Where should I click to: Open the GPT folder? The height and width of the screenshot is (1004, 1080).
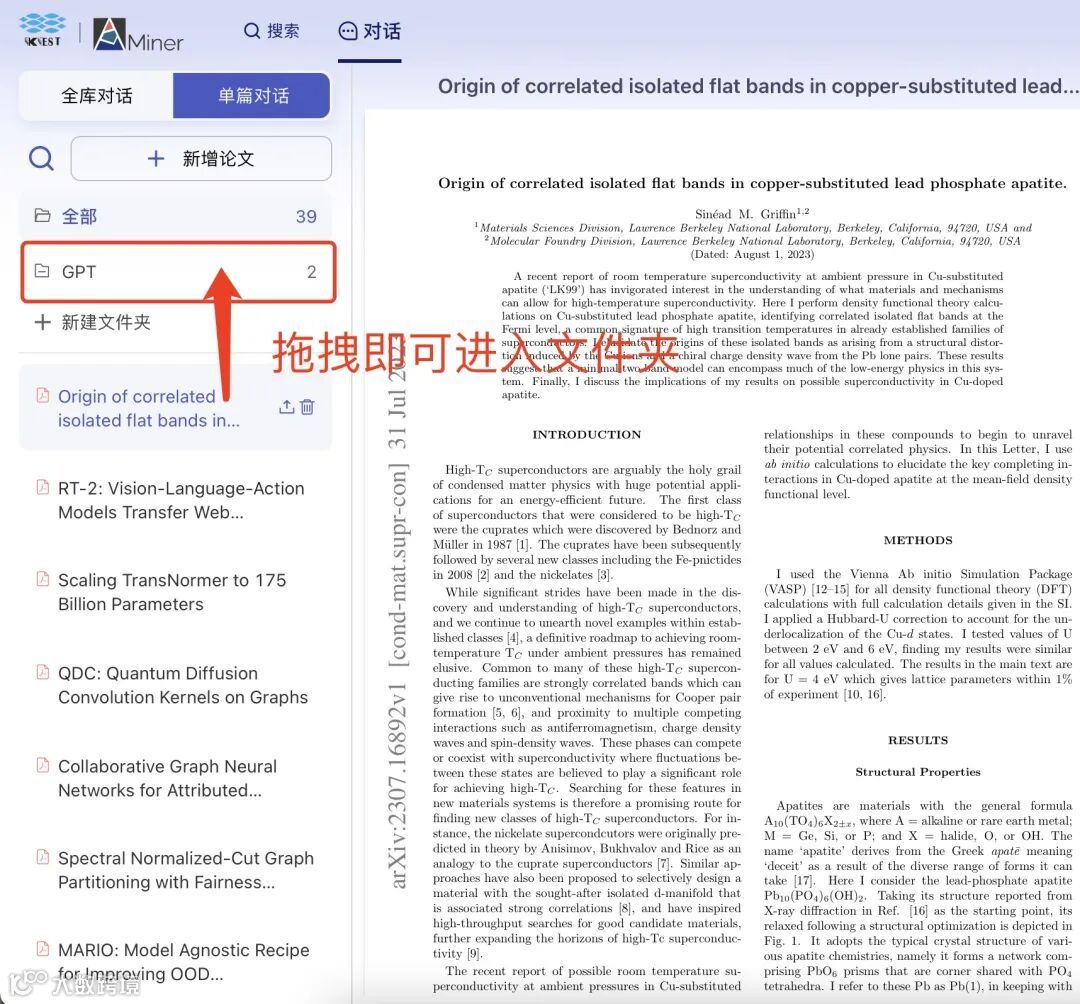[x=178, y=272]
